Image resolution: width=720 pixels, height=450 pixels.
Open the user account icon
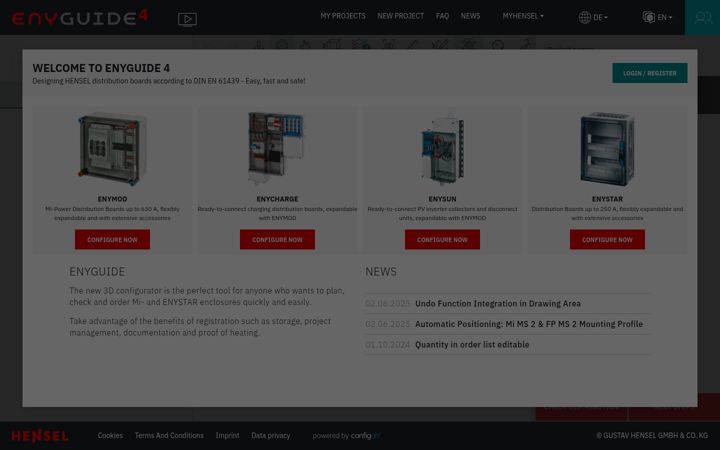(702, 17)
